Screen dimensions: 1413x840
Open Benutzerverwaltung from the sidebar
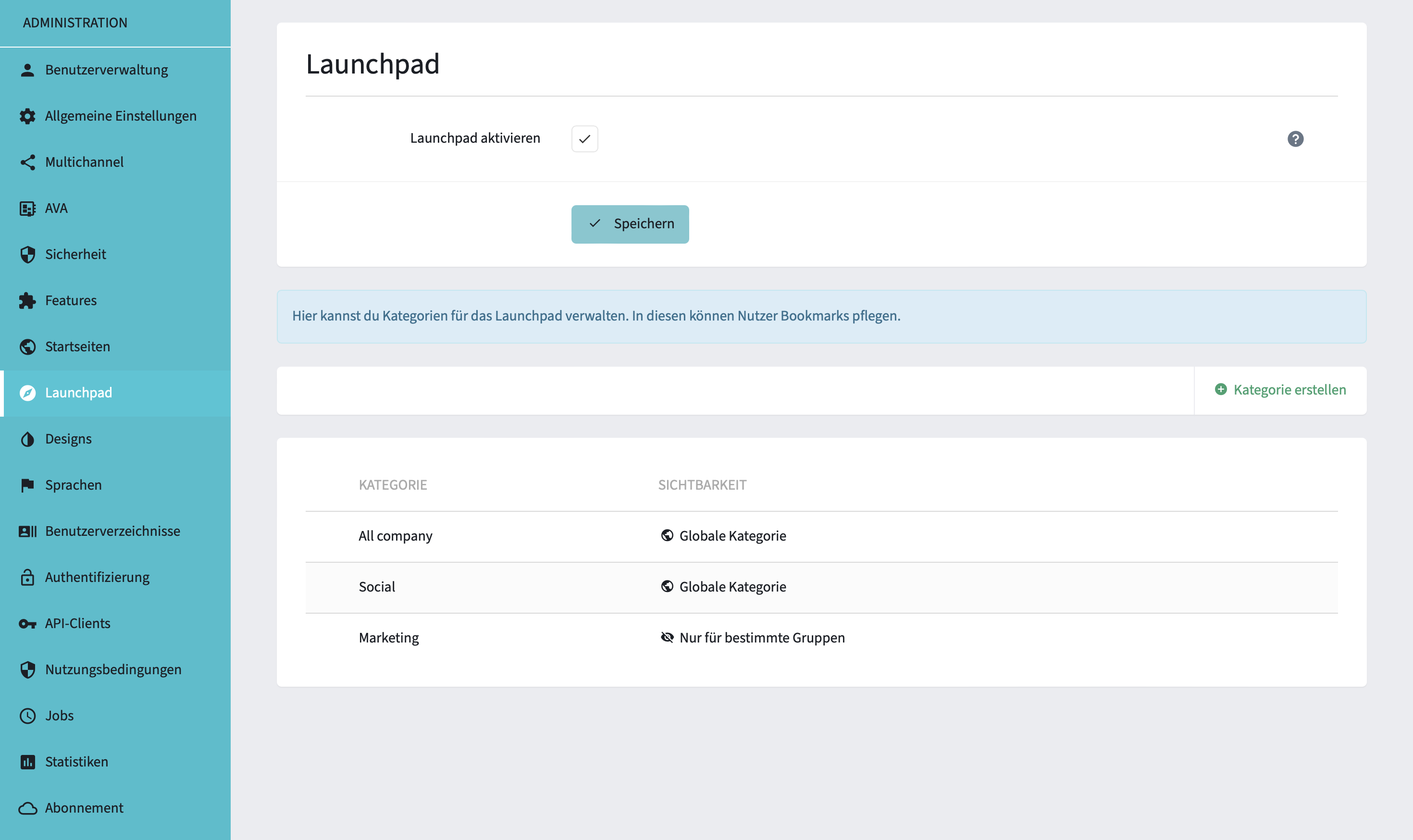coord(106,69)
